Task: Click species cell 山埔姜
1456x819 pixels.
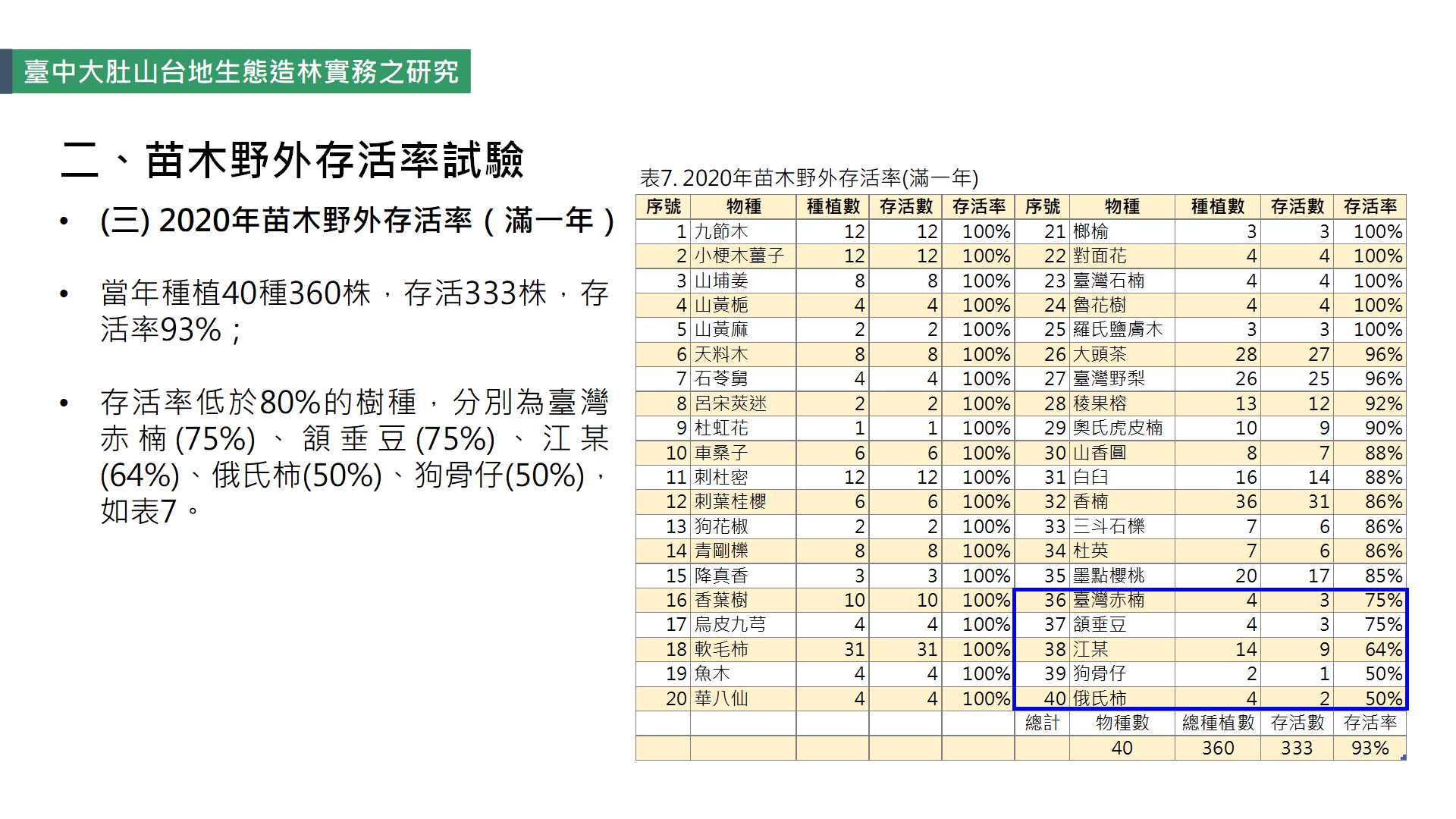Action: pos(743,281)
